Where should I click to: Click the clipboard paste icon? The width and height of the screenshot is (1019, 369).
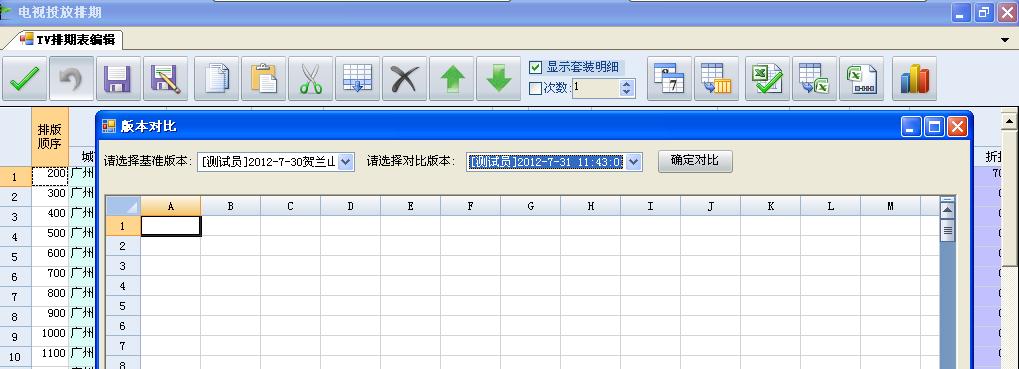coord(264,79)
